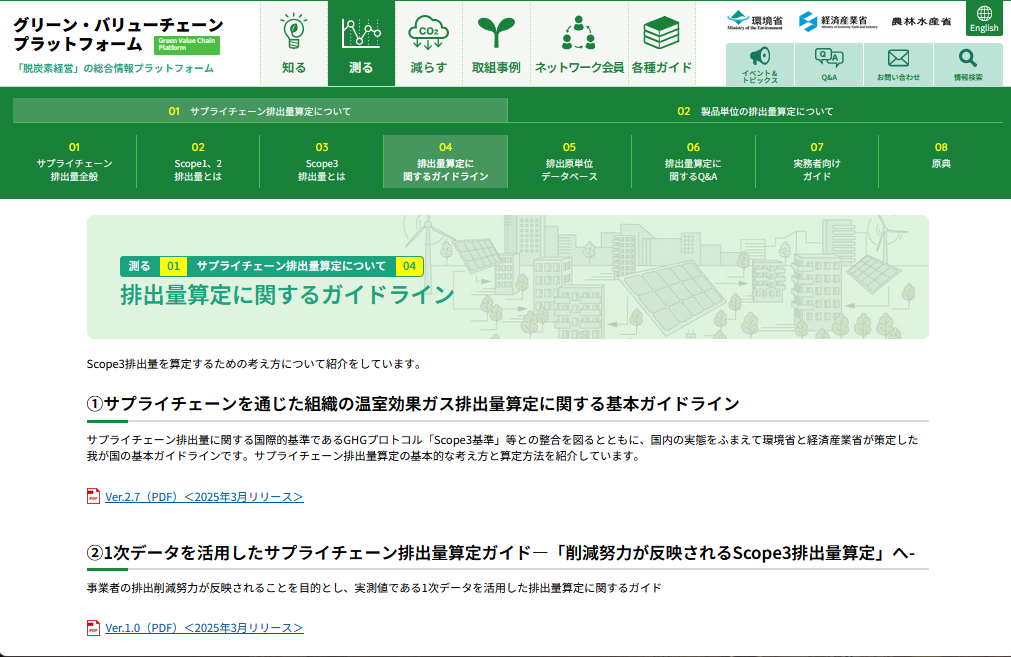Switch to 製品単位の排出量算定について tab

point(755,111)
